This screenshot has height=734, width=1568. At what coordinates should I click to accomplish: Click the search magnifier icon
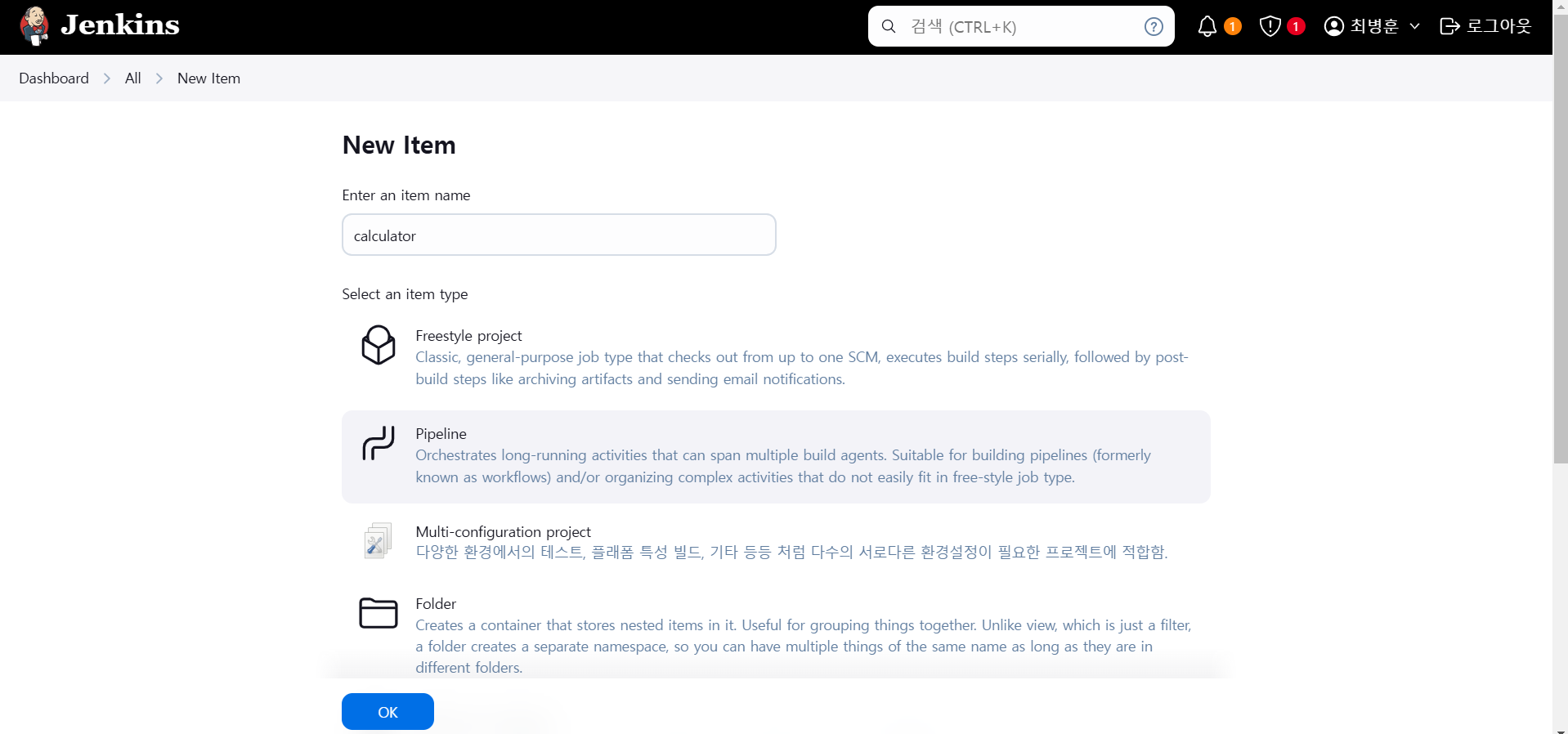pos(889,26)
